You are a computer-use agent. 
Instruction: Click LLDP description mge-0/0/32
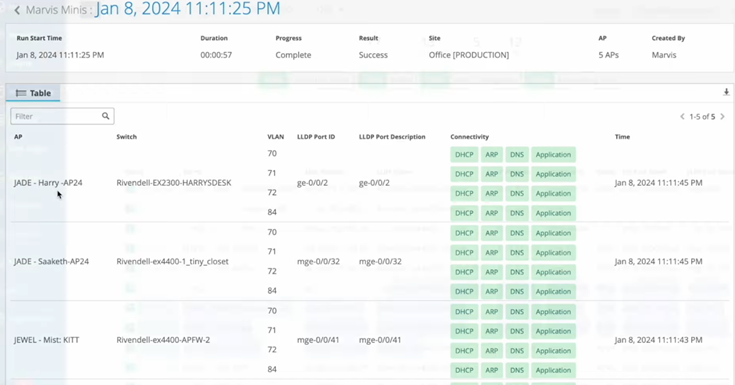point(380,261)
